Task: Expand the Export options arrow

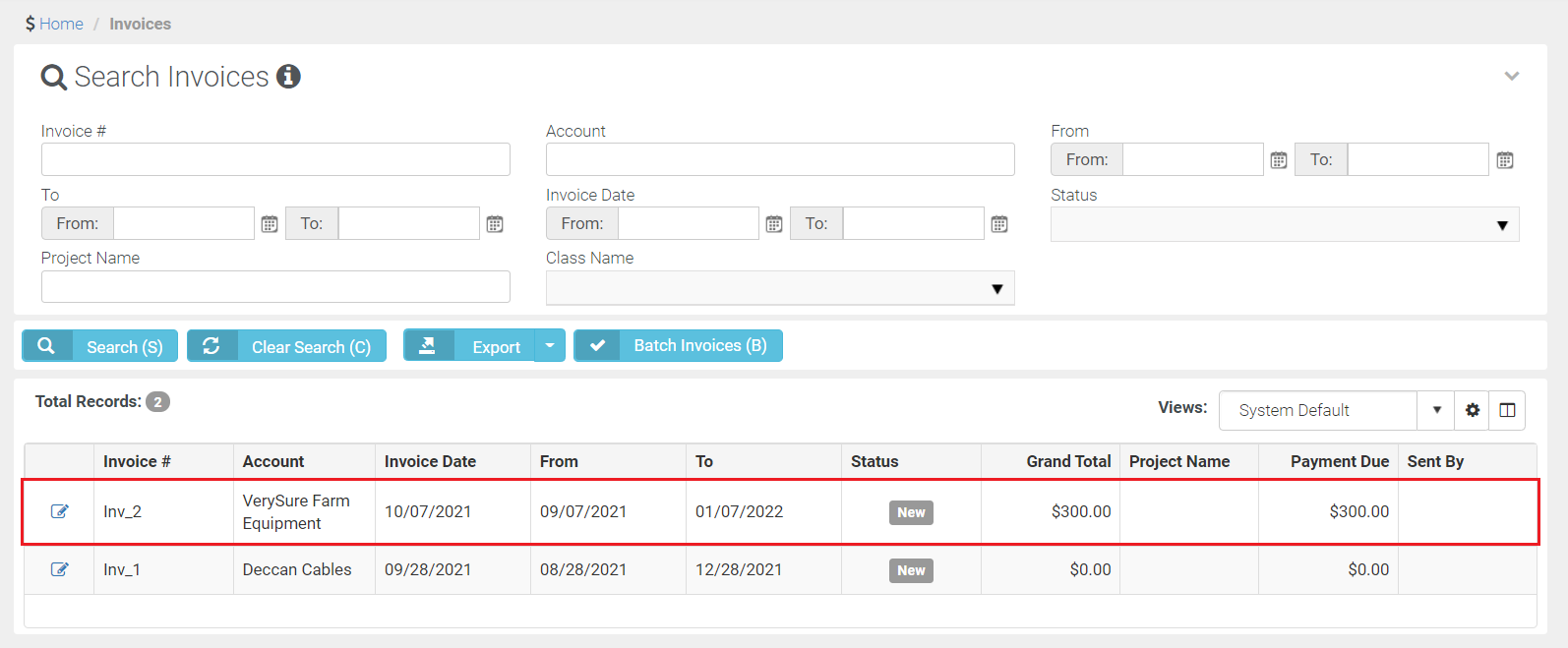Action: point(550,346)
